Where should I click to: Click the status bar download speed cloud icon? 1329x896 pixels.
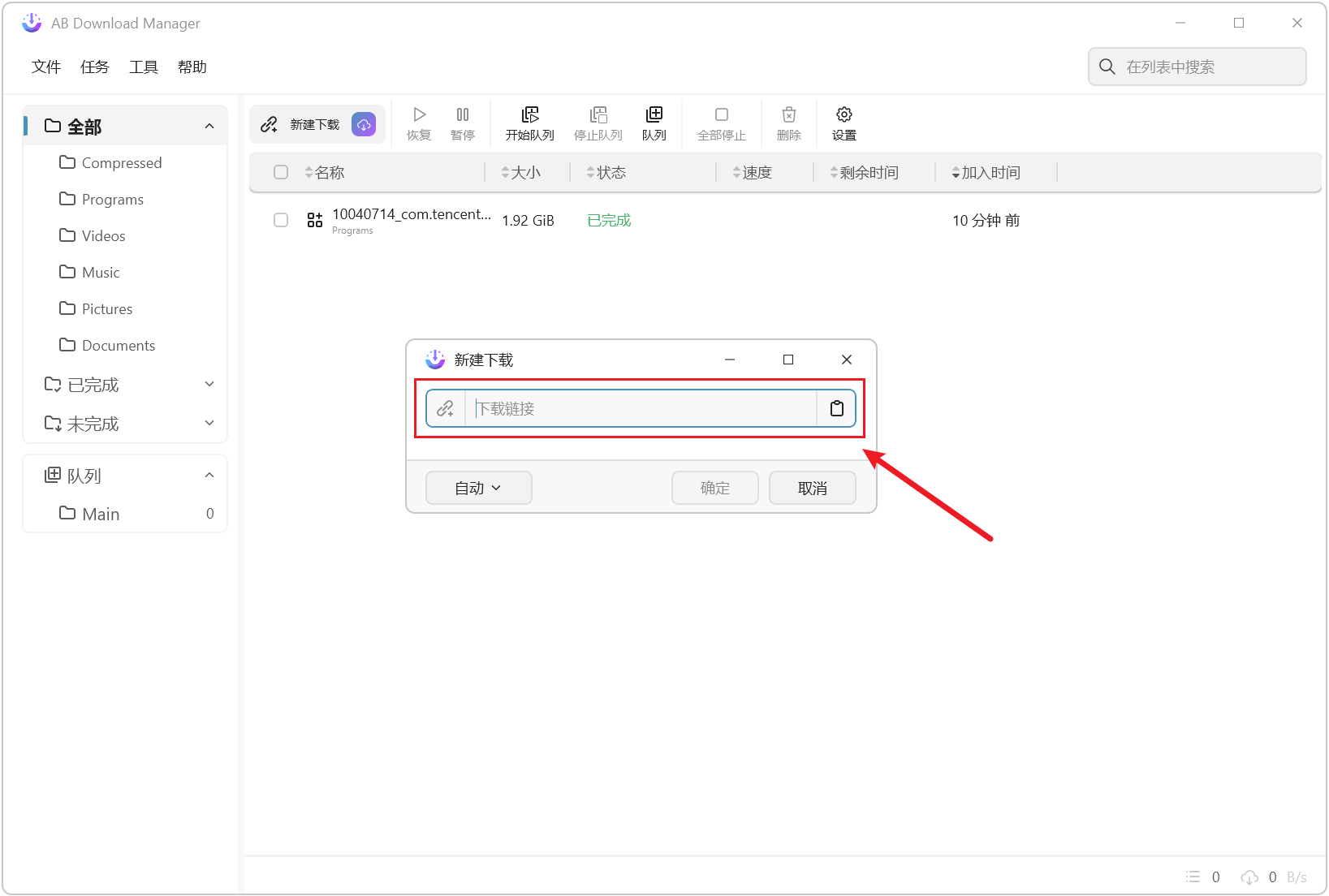(x=1249, y=877)
